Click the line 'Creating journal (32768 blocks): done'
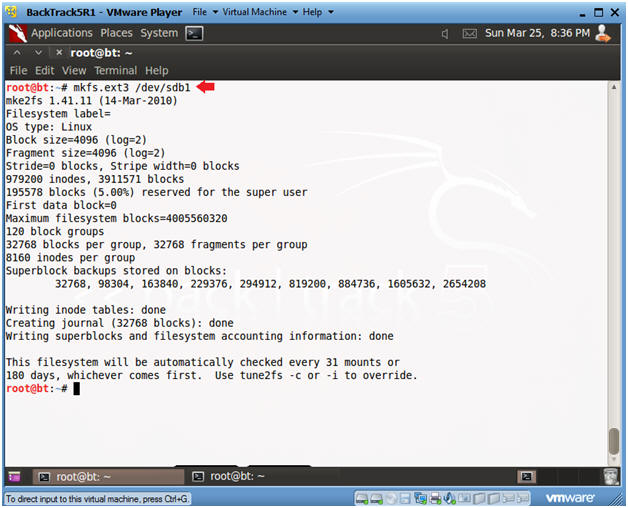The height and width of the screenshot is (508, 628). pos(119,323)
